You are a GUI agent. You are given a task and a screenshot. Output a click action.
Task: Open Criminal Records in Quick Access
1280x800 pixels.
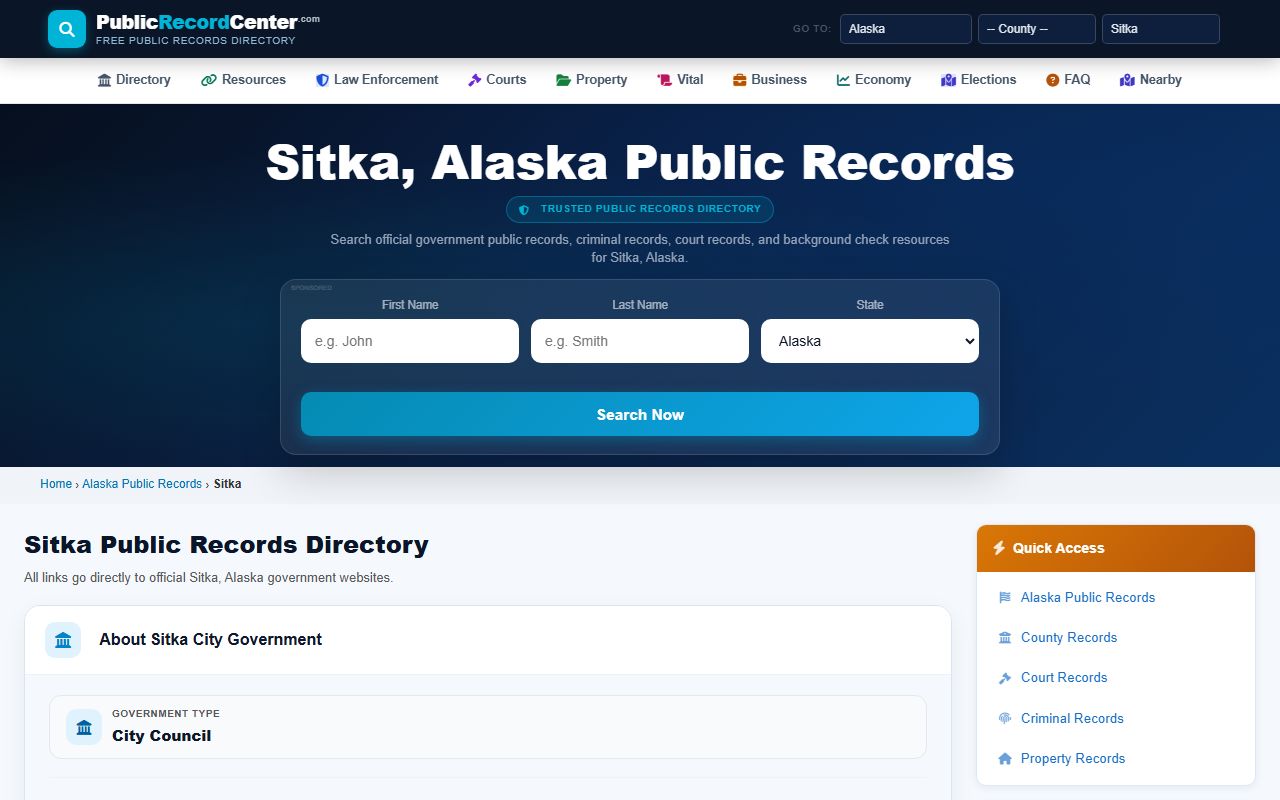pyautogui.click(x=1072, y=719)
